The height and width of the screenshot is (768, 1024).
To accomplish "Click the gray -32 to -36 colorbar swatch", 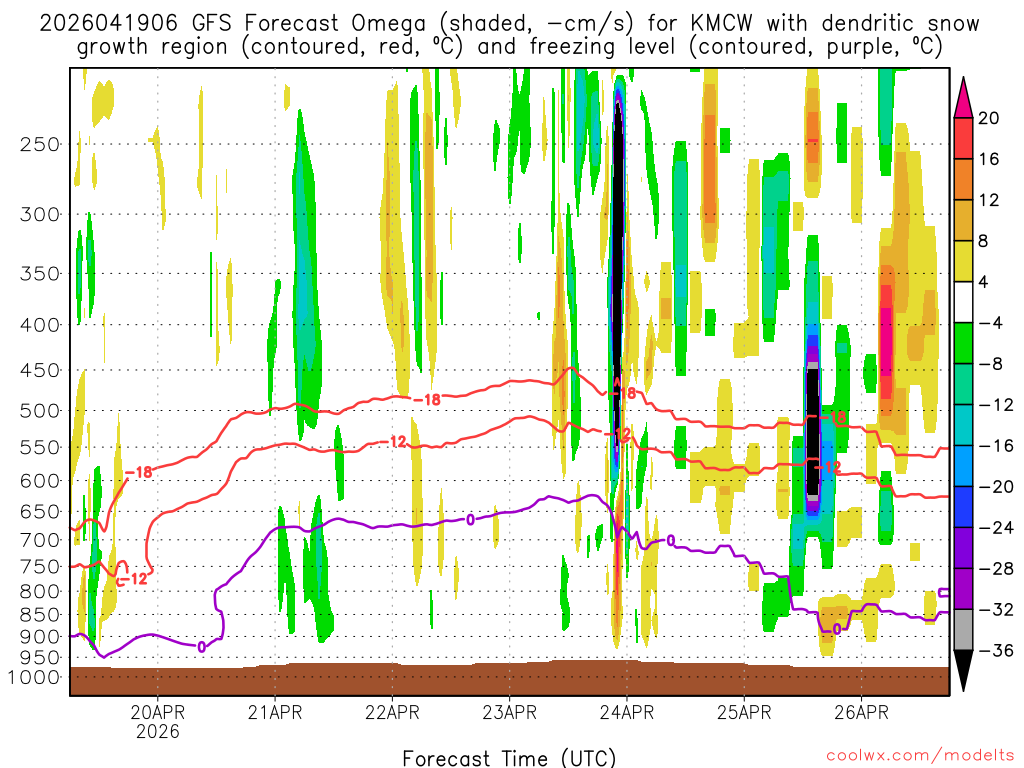I will tap(963, 630).
